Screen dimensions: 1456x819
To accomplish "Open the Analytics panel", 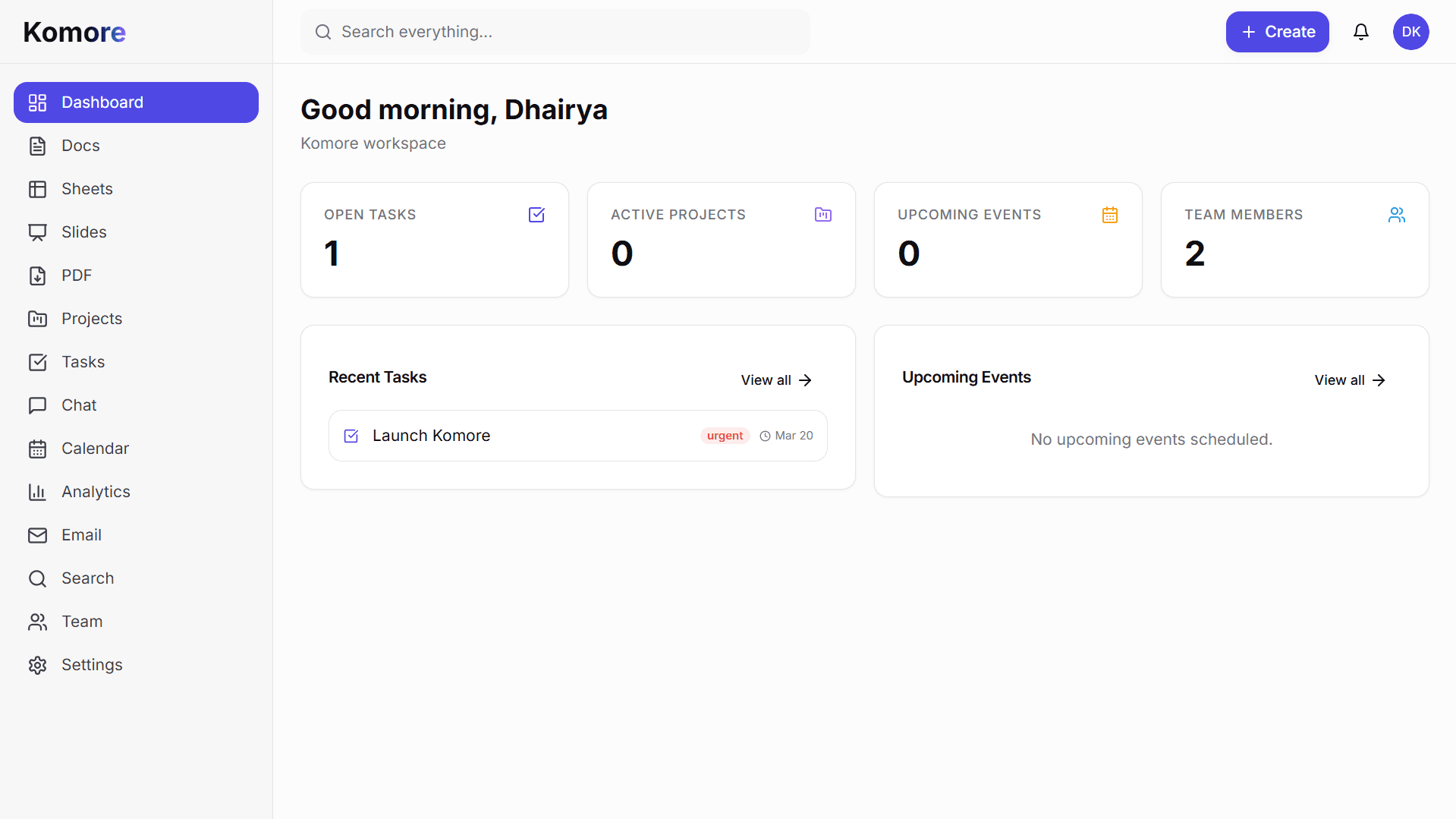I will coord(96,491).
